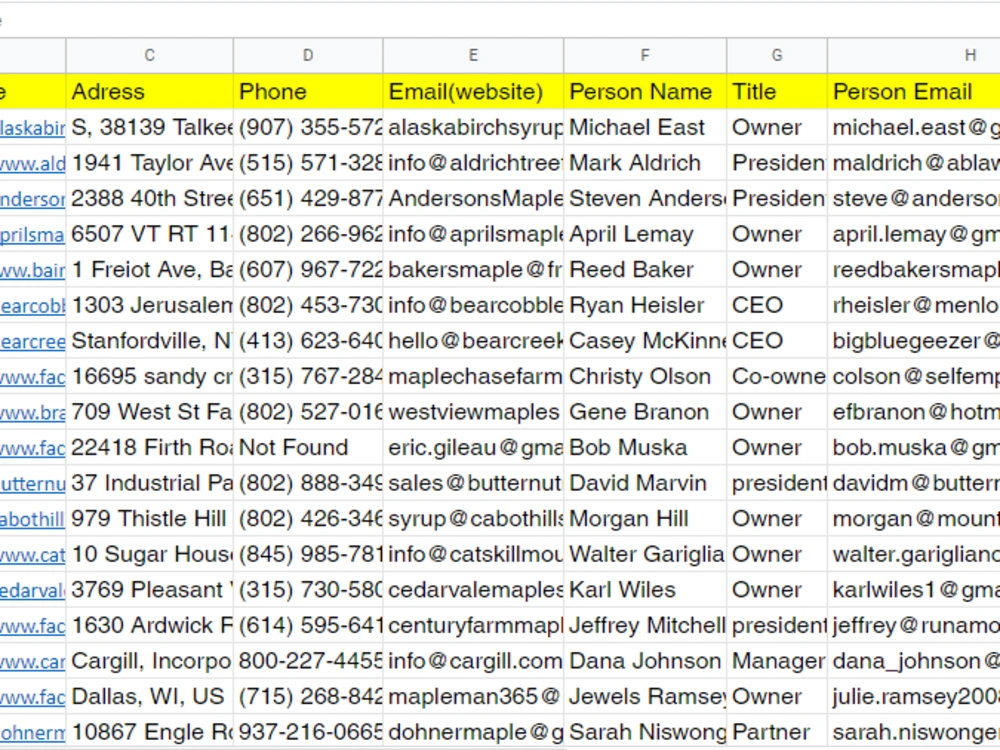Click the Email(website) header cell
The width and height of the screenshot is (1000, 750).
(x=473, y=92)
